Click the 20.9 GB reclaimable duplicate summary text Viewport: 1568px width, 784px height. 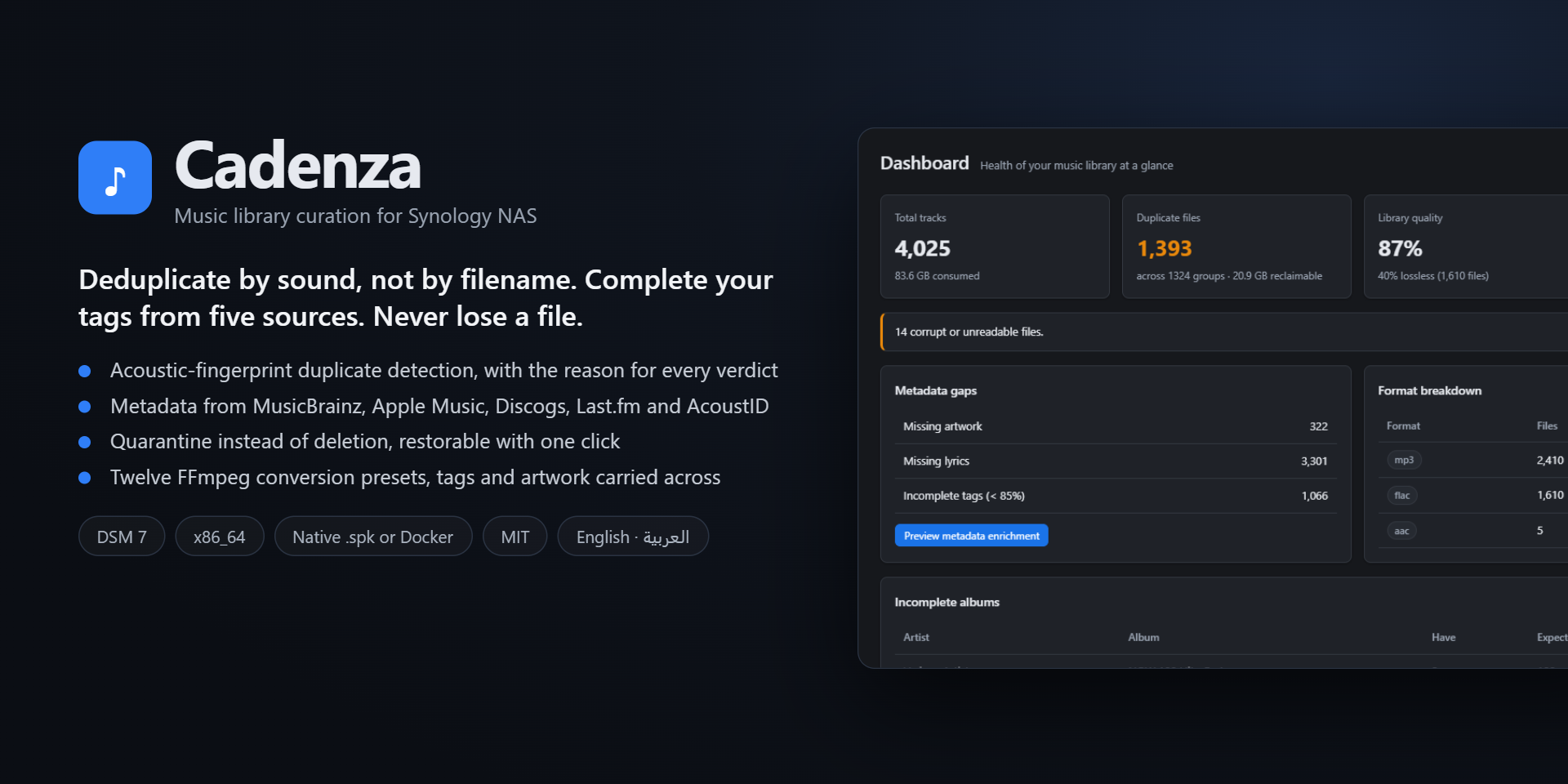click(x=1229, y=276)
